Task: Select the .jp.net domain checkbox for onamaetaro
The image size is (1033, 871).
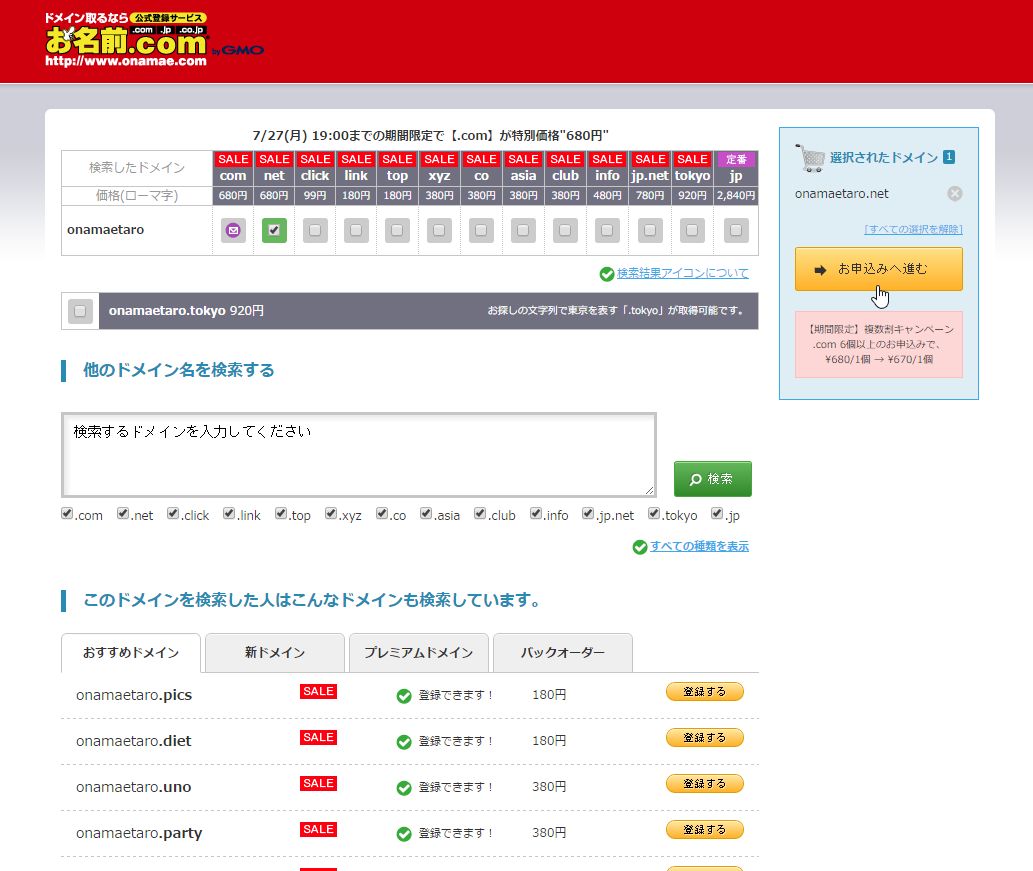Action: click(x=650, y=230)
